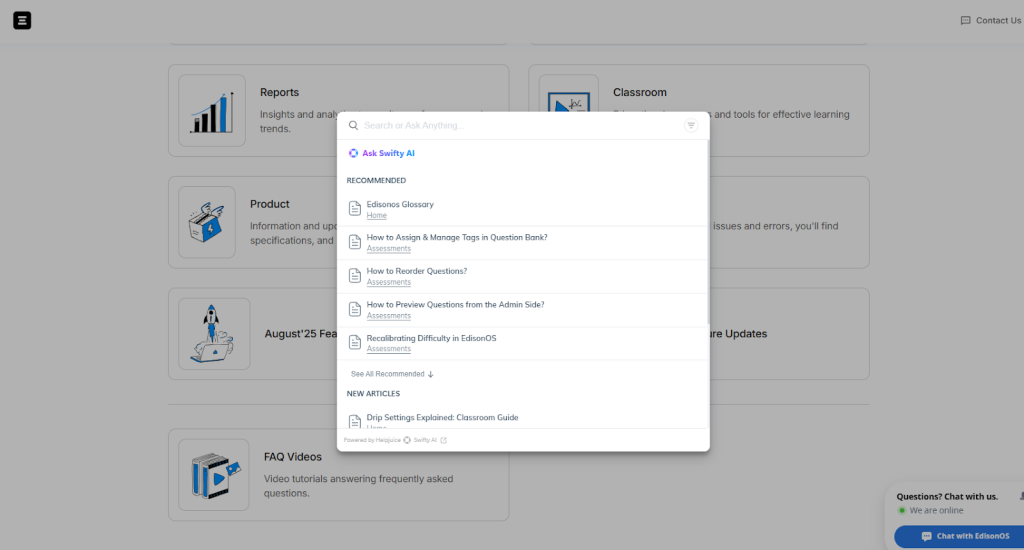
Task: Open How to Reorder Questions article
Action: click(417, 271)
